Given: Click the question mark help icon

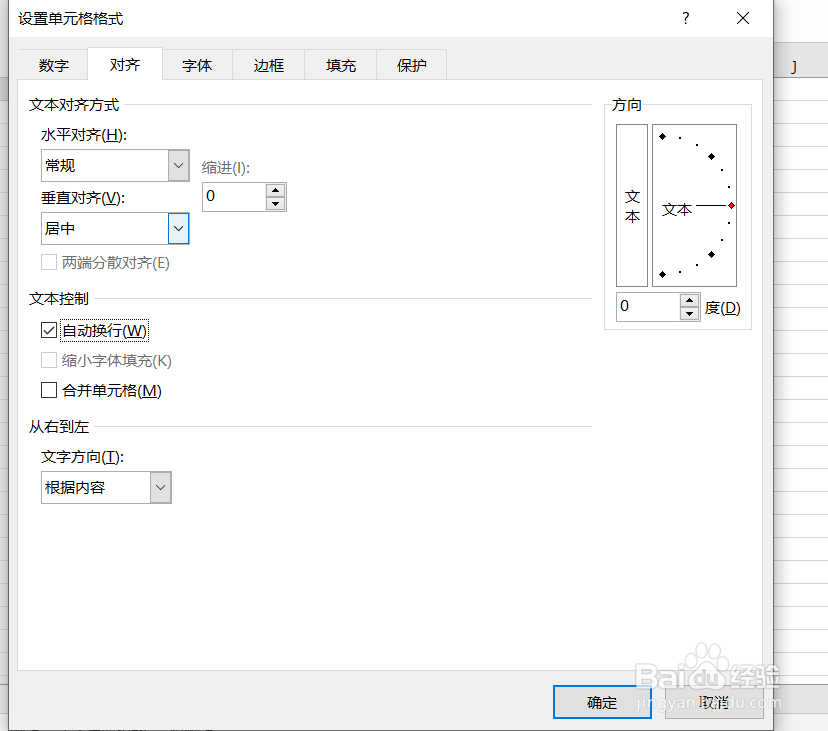Looking at the screenshot, I should 685,18.
